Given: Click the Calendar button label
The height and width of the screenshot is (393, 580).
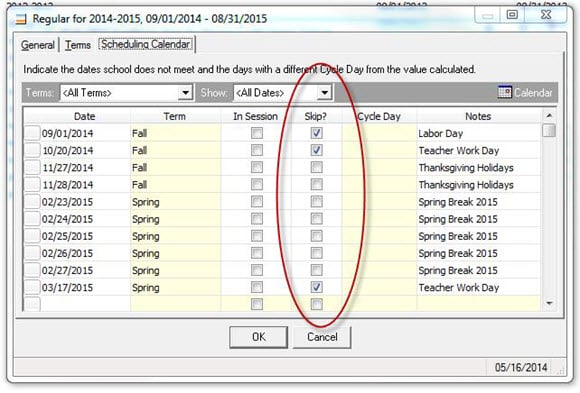Looking at the screenshot, I should pyautogui.click(x=533, y=93).
